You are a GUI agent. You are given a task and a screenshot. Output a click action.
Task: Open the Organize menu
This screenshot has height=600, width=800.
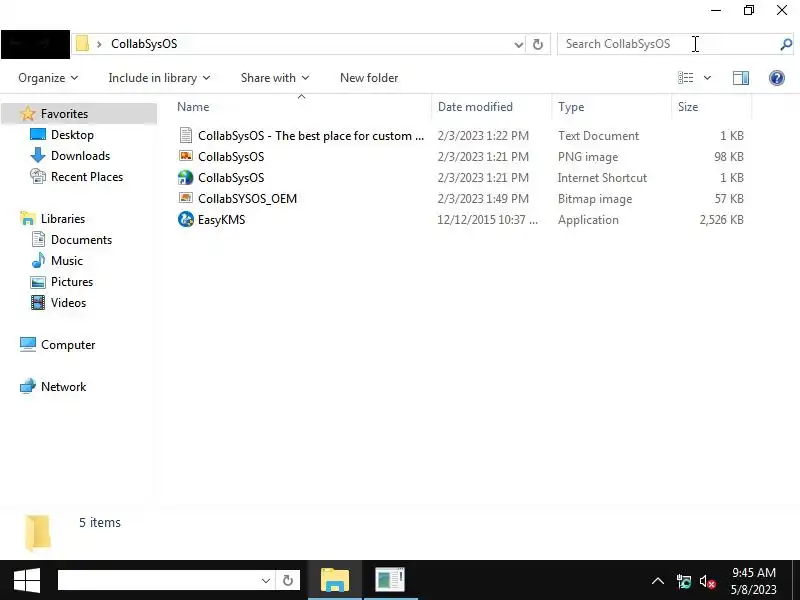pos(48,78)
